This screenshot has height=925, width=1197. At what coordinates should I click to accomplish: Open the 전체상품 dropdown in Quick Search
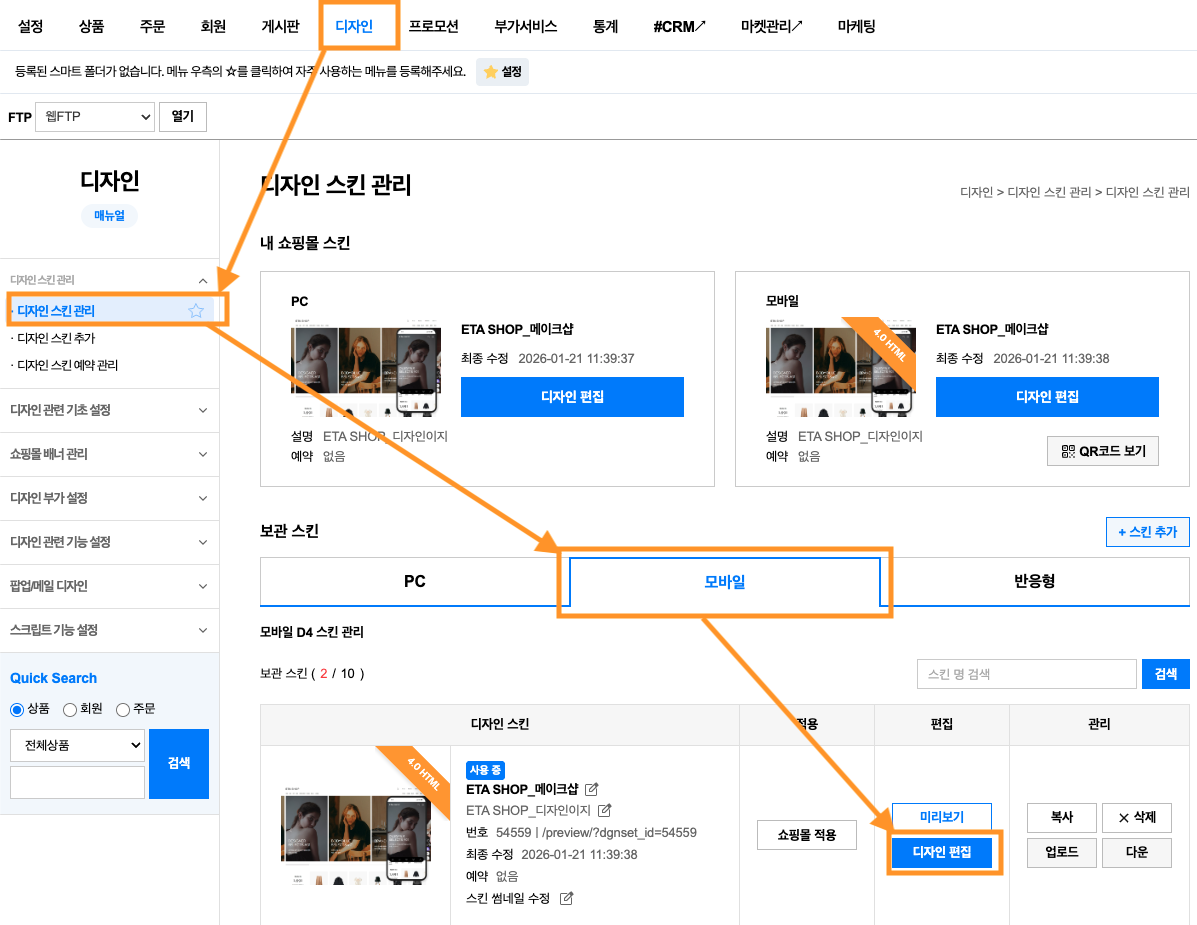pyautogui.click(x=77, y=746)
